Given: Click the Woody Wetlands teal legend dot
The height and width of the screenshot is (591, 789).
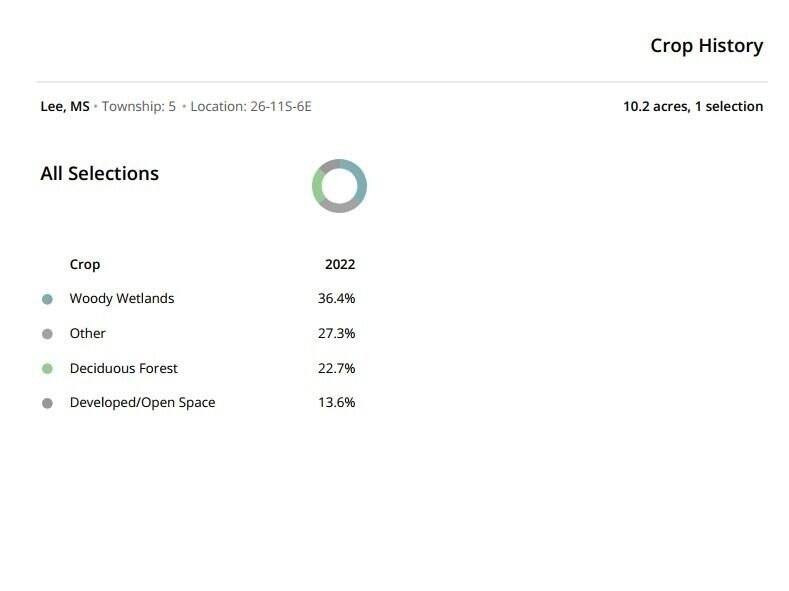Looking at the screenshot, I should [x=47, y=299].
